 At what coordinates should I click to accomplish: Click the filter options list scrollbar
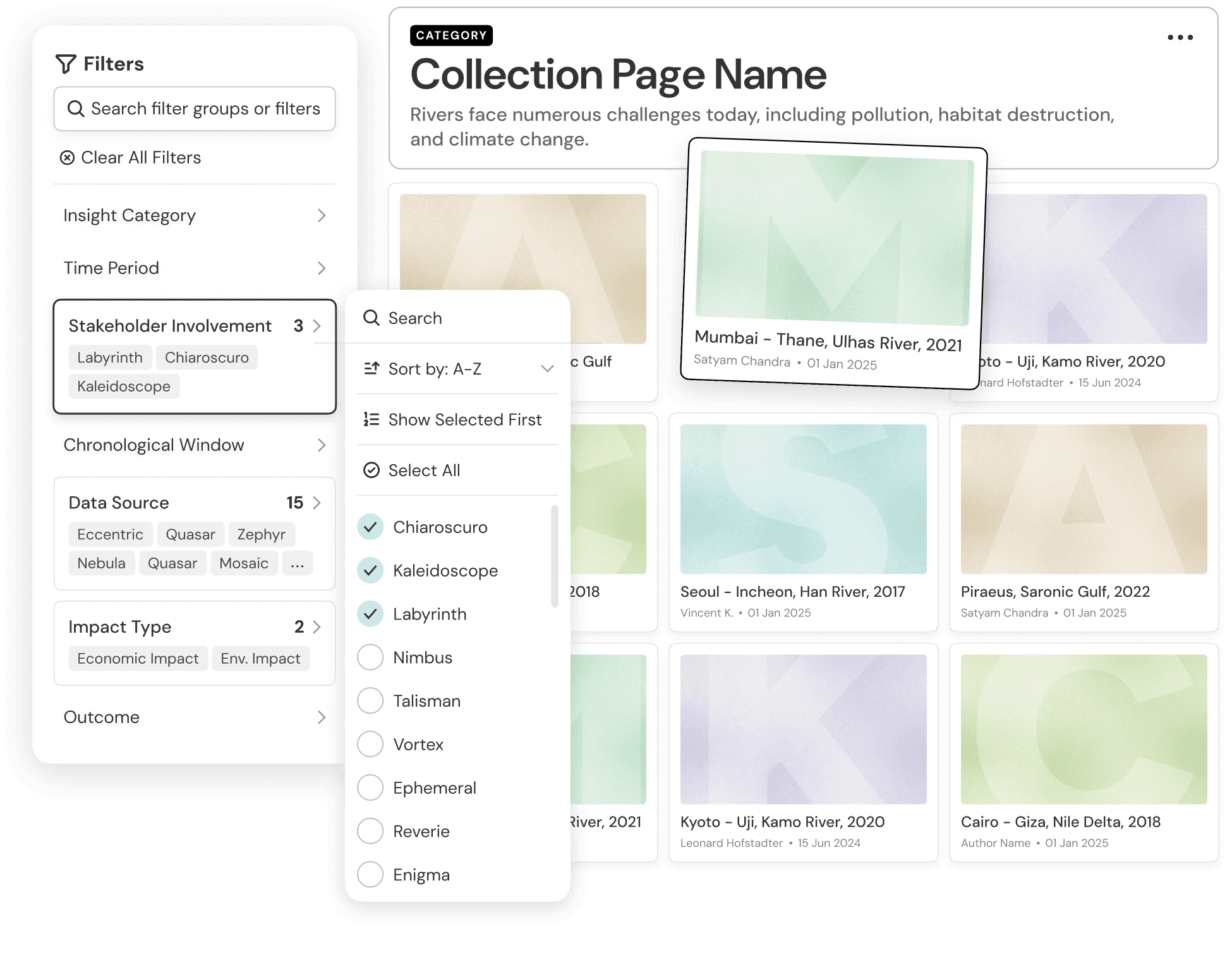pyautogui.click(x=555, y=556)
